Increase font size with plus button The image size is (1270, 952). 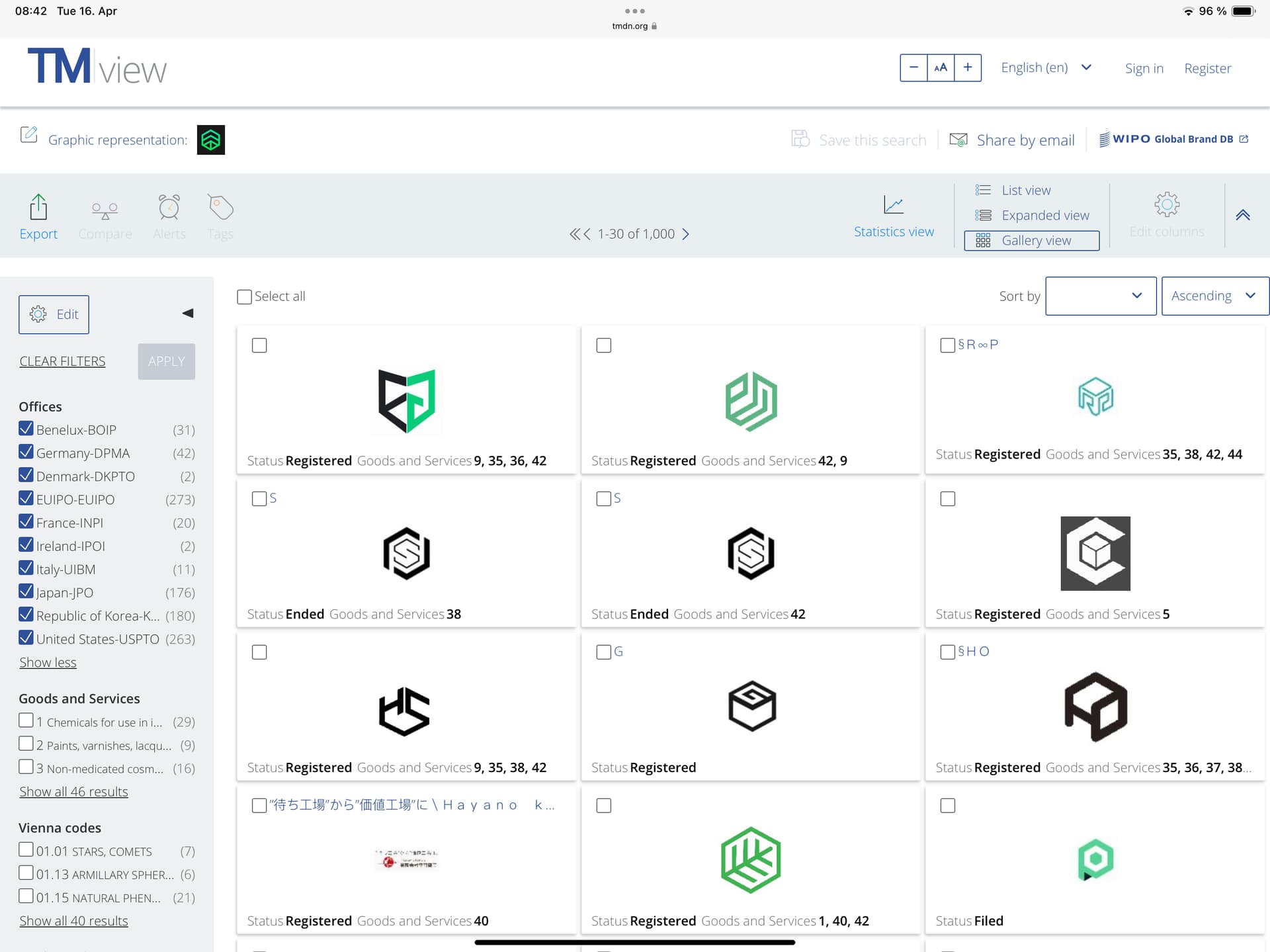coord(968,67)
